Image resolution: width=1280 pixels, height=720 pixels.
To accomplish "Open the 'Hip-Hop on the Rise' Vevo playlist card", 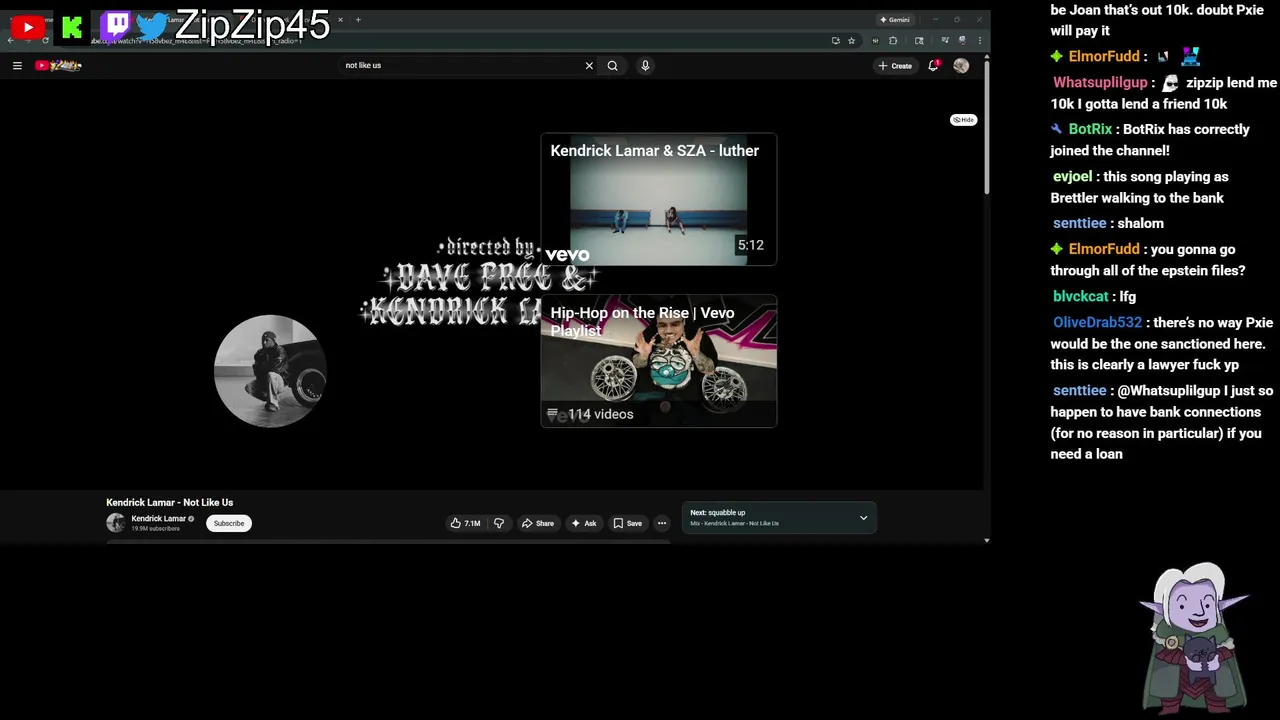I will (658, 361).
